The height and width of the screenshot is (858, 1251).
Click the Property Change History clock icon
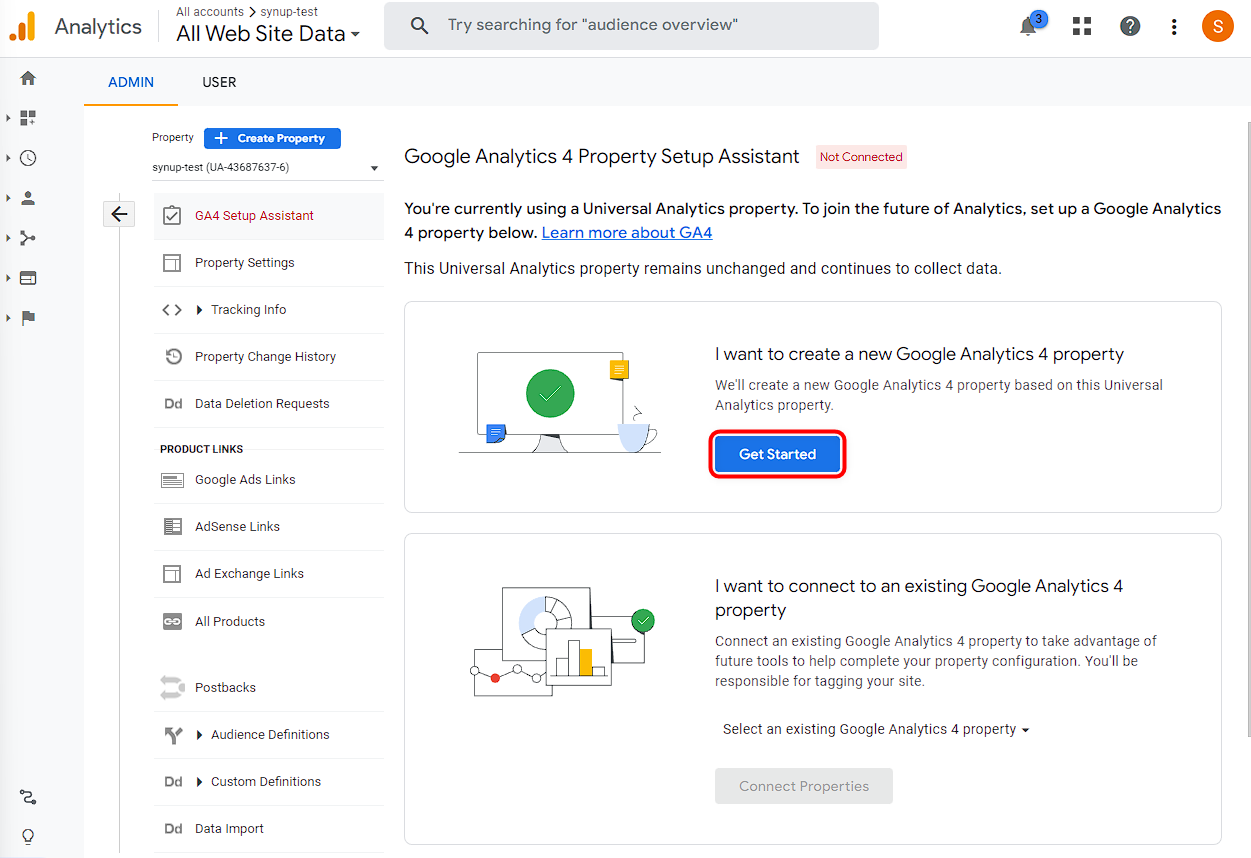pos(173,357)
